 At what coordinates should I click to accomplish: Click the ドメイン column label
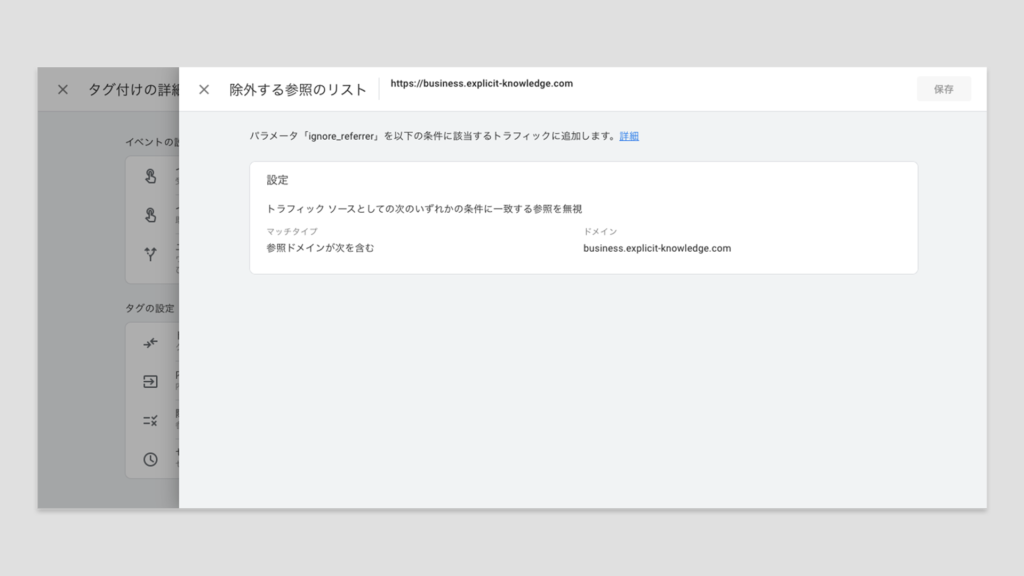(x=600, y=232)
